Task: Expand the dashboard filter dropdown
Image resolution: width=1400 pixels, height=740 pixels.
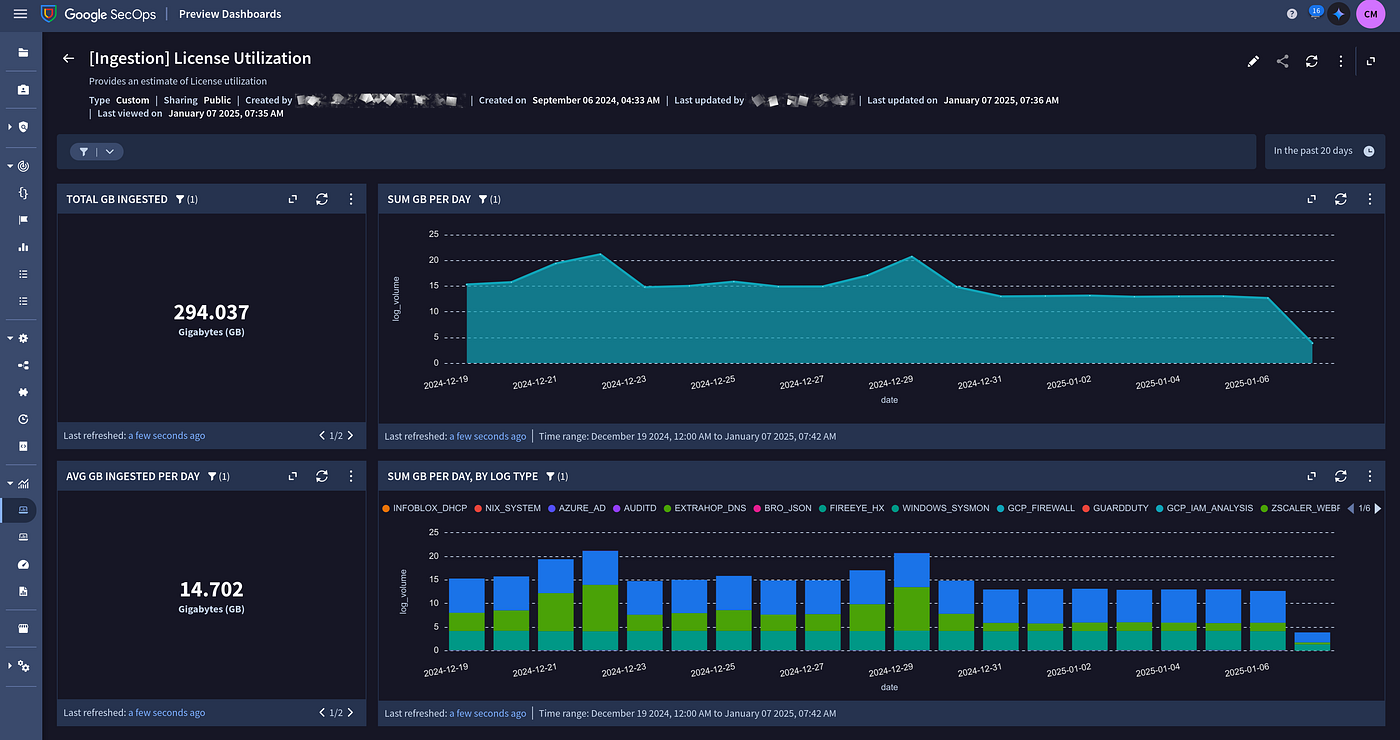Action: pyautogui.click(x=109, y=151)
